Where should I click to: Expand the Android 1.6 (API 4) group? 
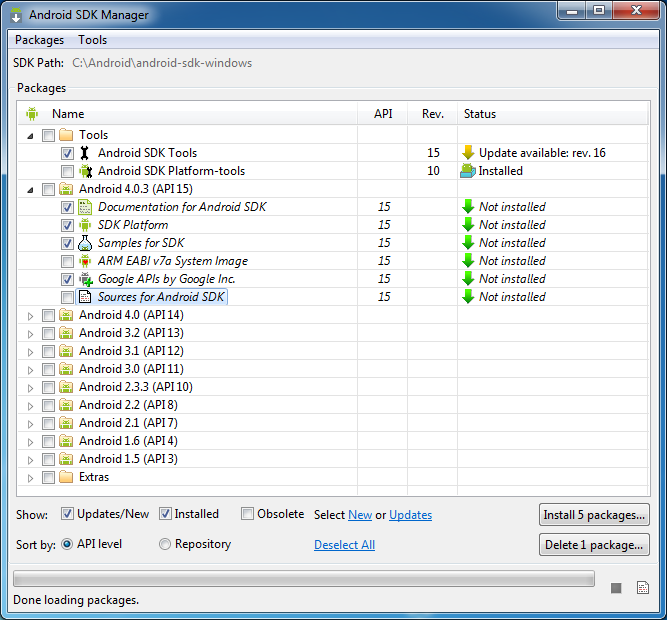[x=30, y=442]
